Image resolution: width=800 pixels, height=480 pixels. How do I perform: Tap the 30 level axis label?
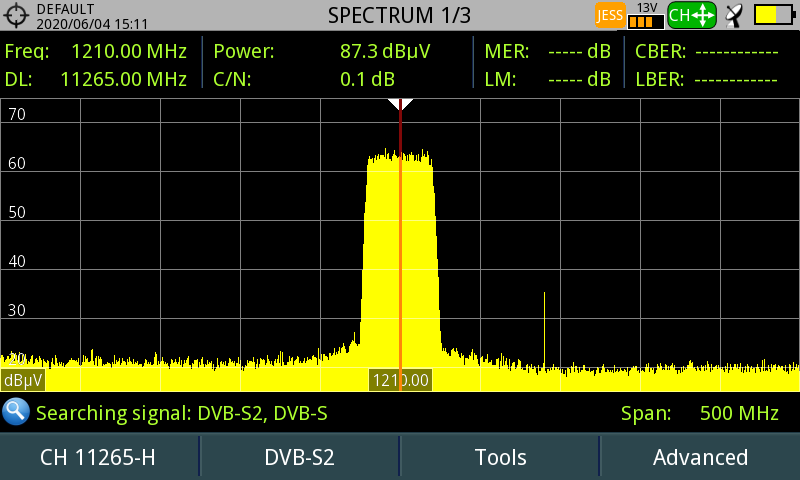click(x=17, y=310)
